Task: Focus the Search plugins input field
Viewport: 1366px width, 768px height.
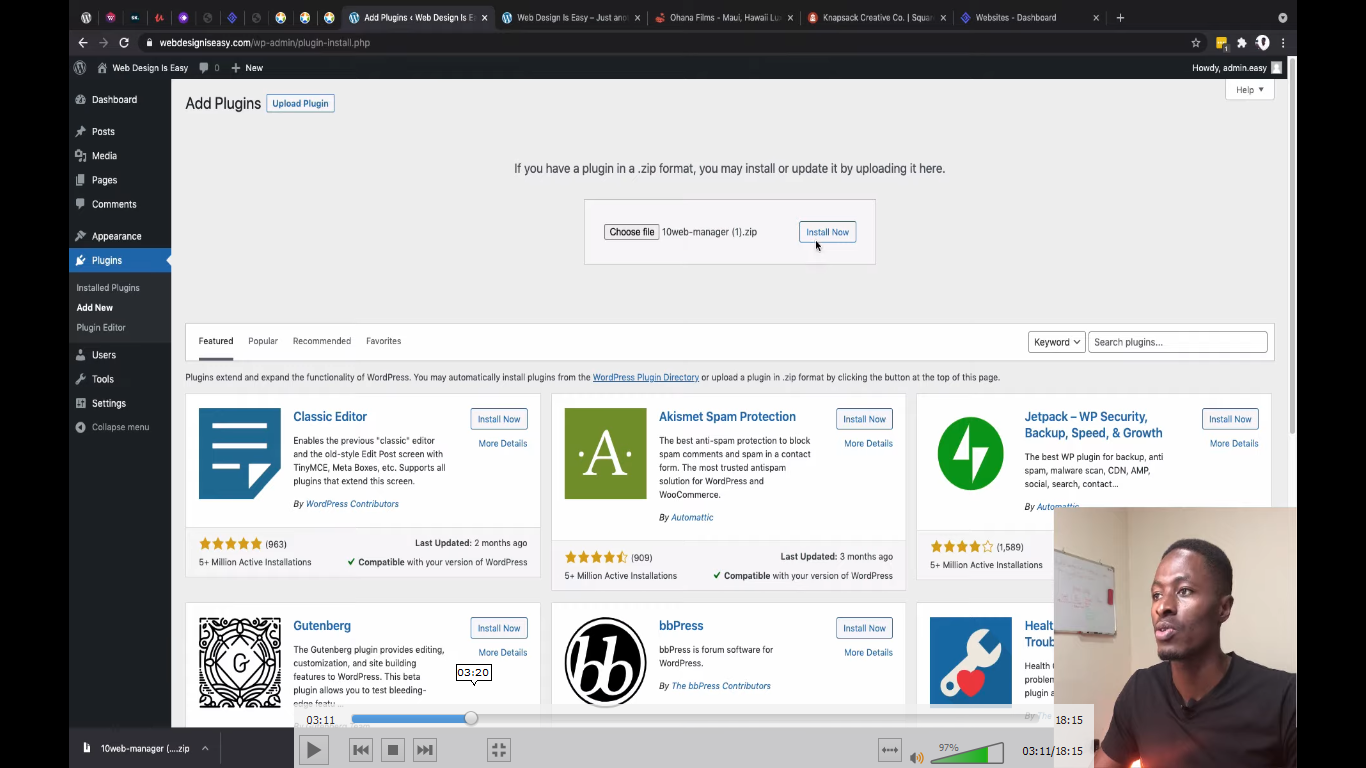Action: tap(1178, 342)
